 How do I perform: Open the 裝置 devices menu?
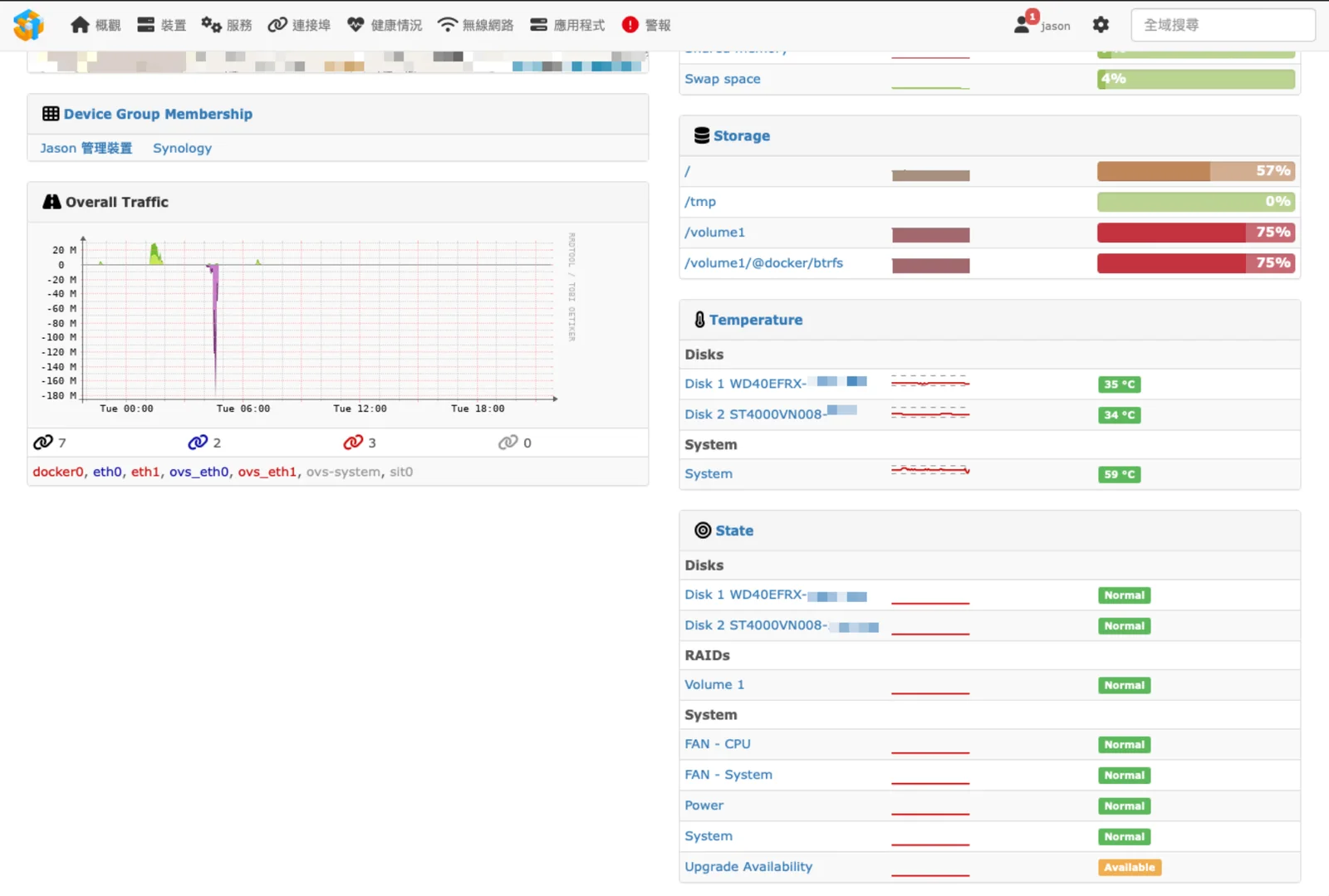pyautogui.click(x=161, y=25)
